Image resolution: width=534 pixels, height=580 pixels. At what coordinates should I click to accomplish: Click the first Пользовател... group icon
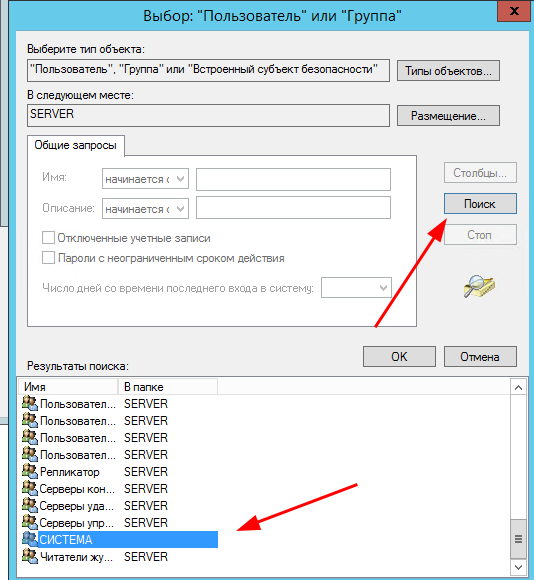(30, 404)
